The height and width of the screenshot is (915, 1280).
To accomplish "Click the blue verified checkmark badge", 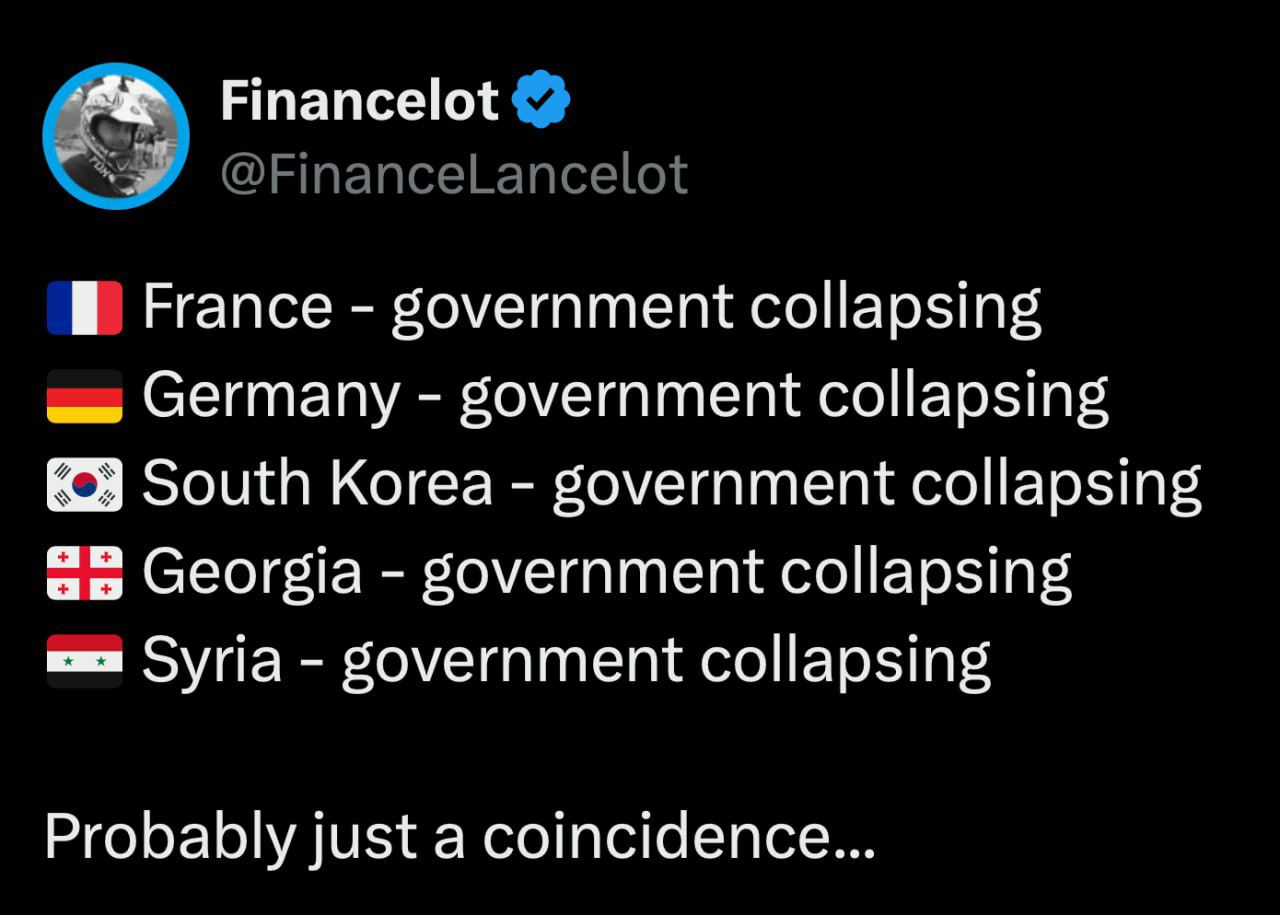I will 541,100.
